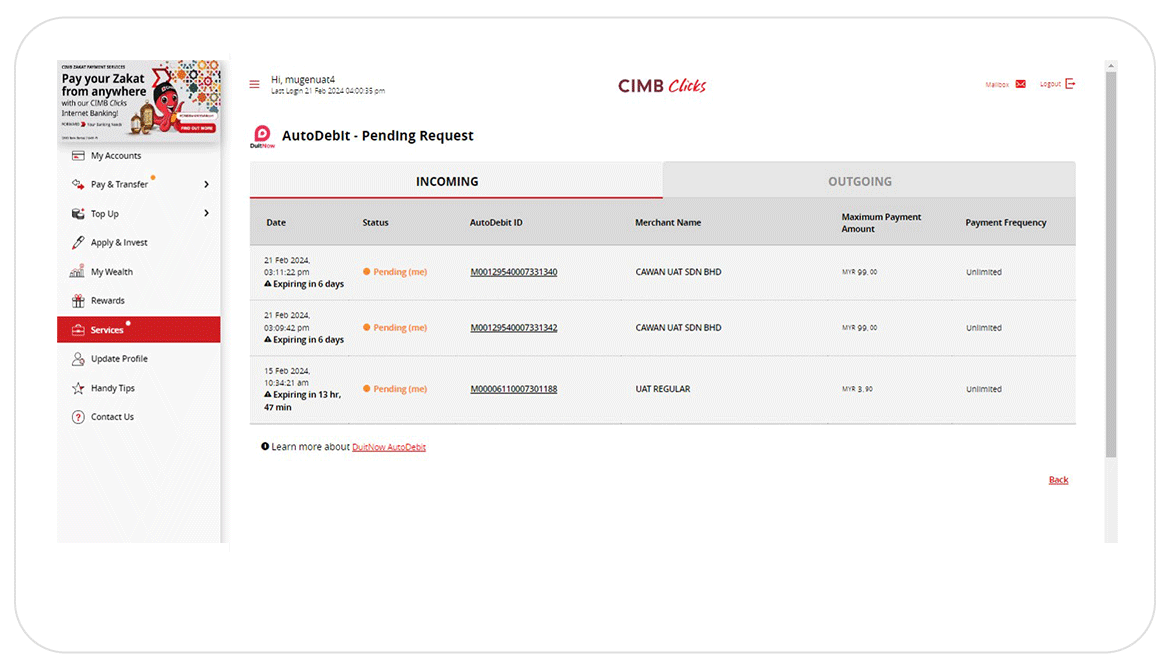Click the Contact Us question mark icon
This screenshot has height=670, width=1170.
78,417
